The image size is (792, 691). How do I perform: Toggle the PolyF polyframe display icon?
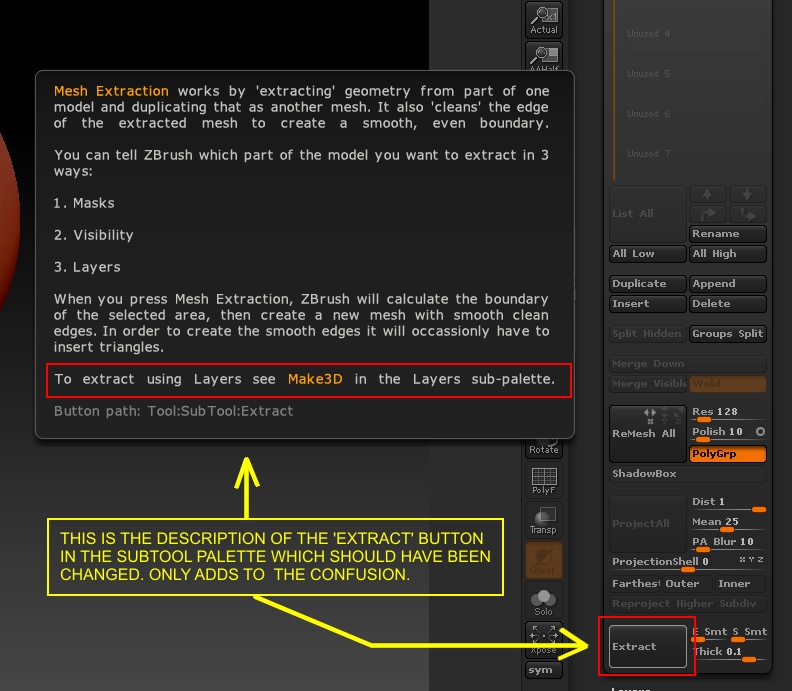(543, 480)
